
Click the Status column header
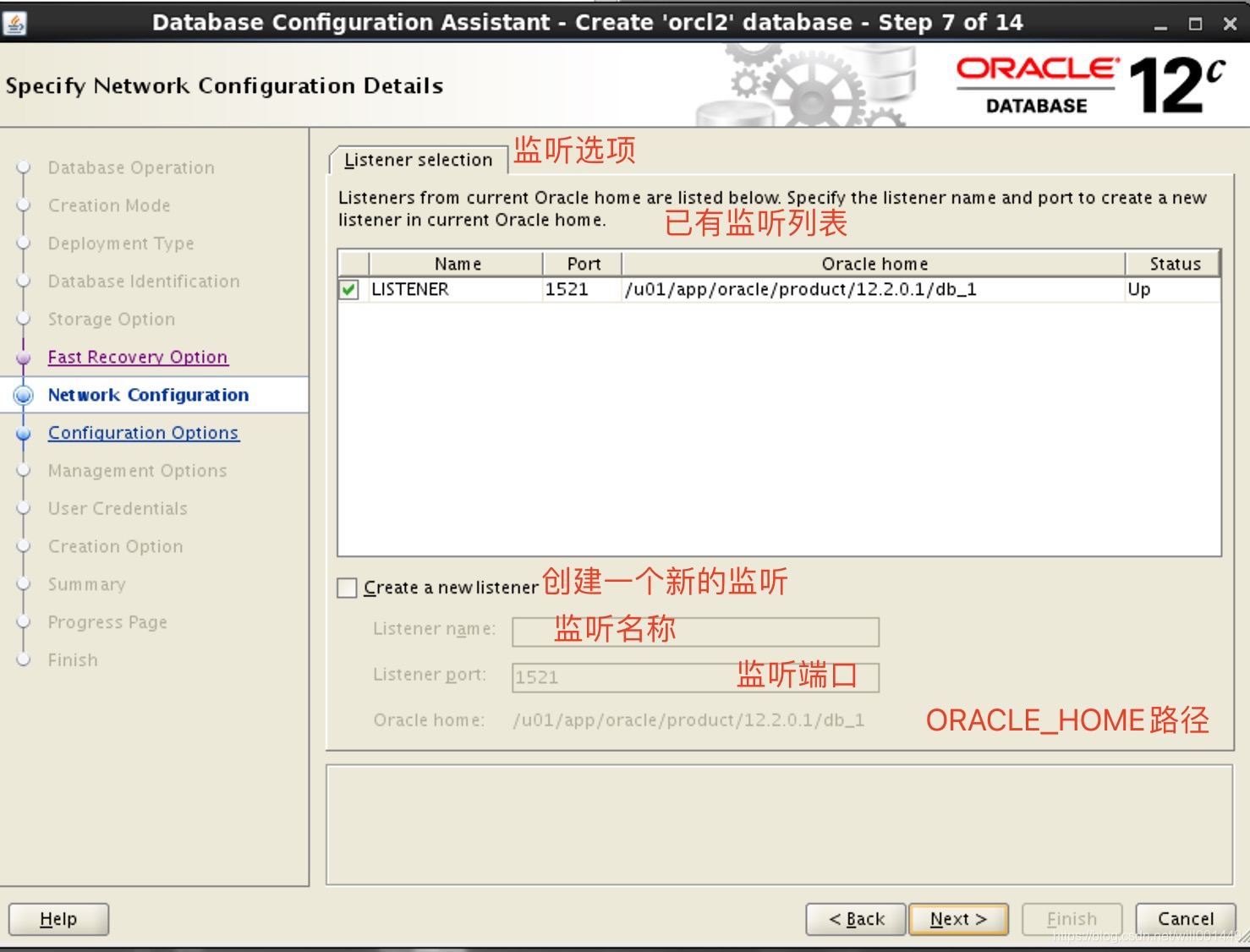(1173, 264)
